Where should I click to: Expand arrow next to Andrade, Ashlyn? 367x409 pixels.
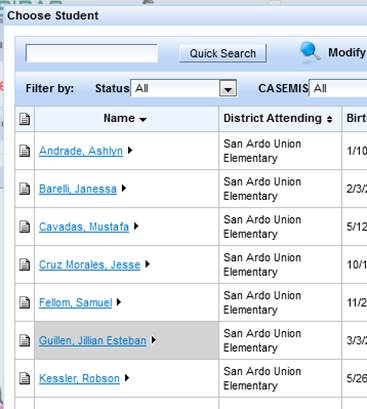pos(130,150)
